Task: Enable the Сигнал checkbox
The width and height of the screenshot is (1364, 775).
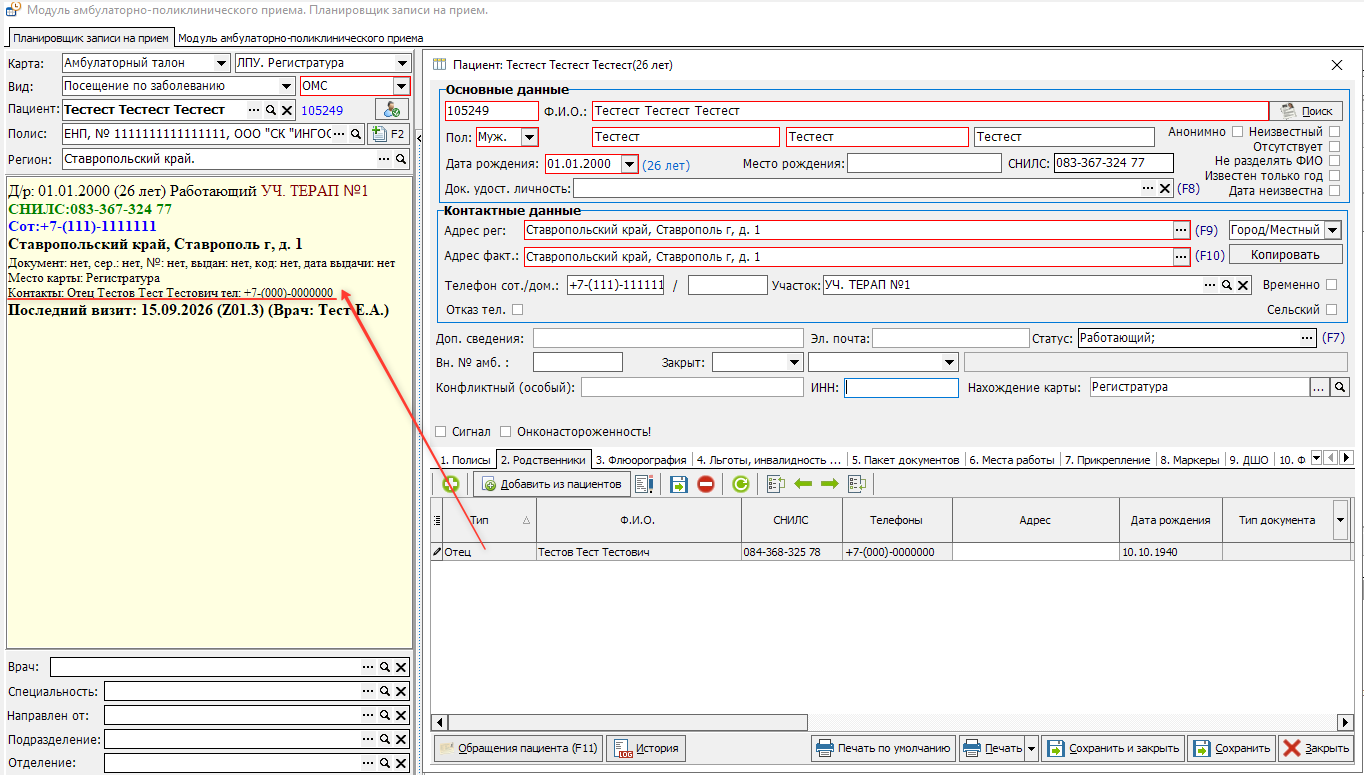Action: click(441, 432)
